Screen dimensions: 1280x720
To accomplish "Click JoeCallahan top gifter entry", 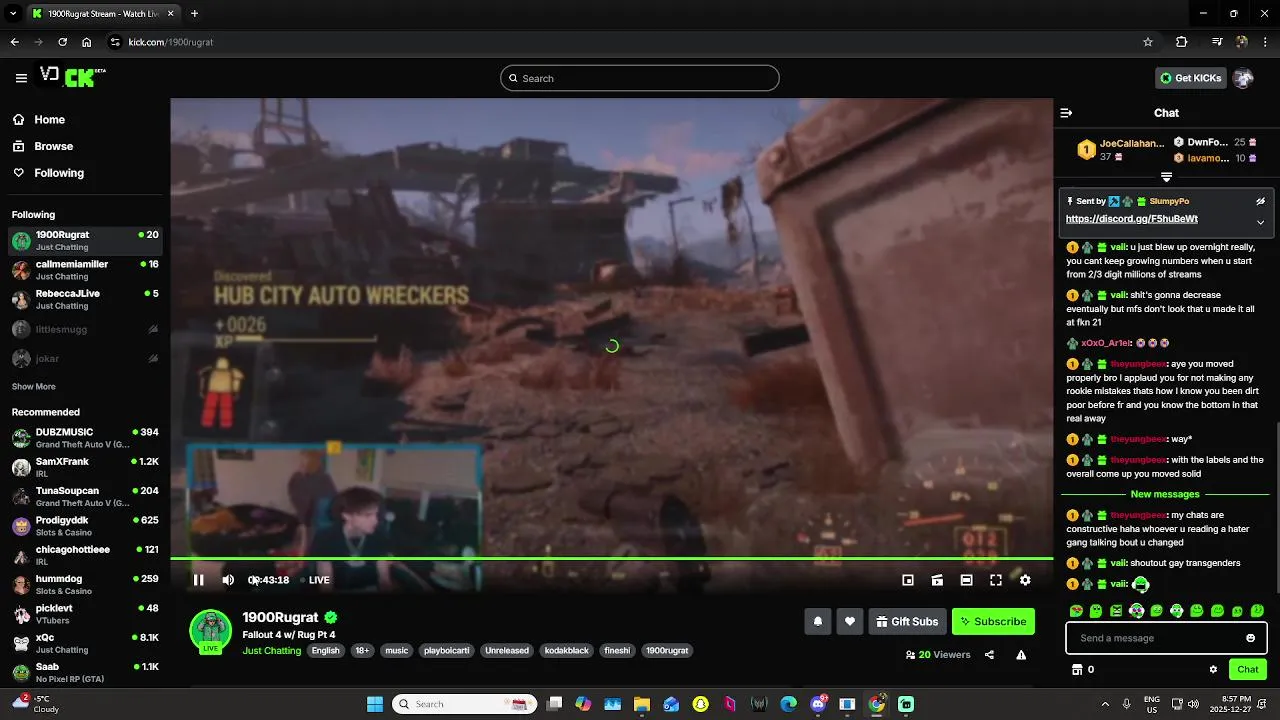I will click(x=1121, y=150).
